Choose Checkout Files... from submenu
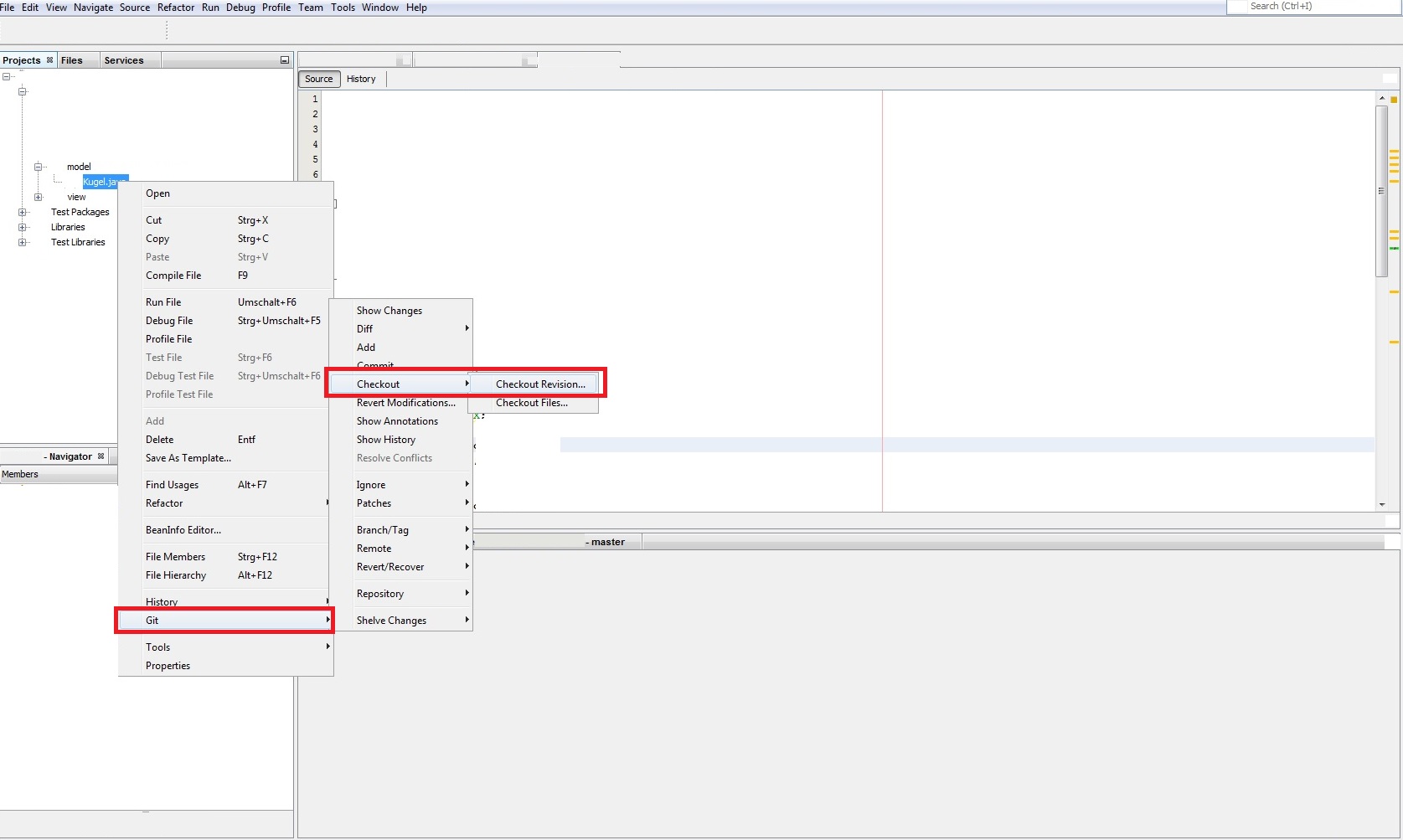The width and height of the screenshot is (1403, 840). pos(534,403)
